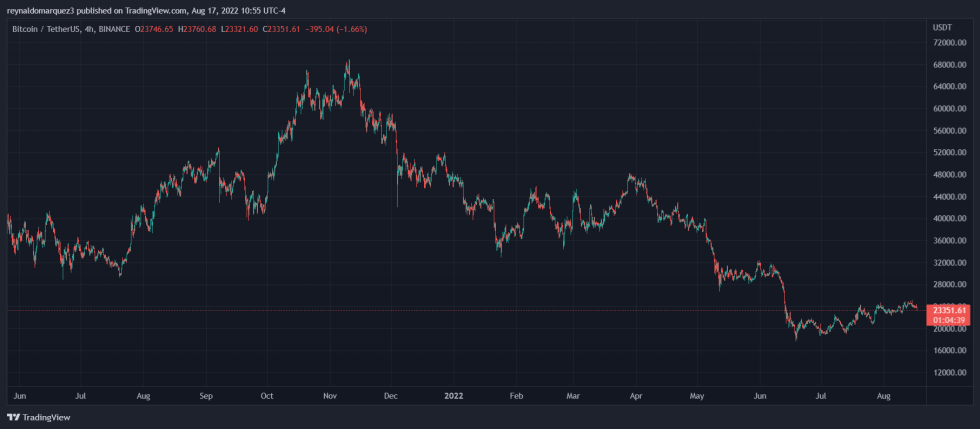The width and height of the screenshot is (980, 429).
Task: Click the 12000.00 price axis label
Action: [x=951, y=373]
